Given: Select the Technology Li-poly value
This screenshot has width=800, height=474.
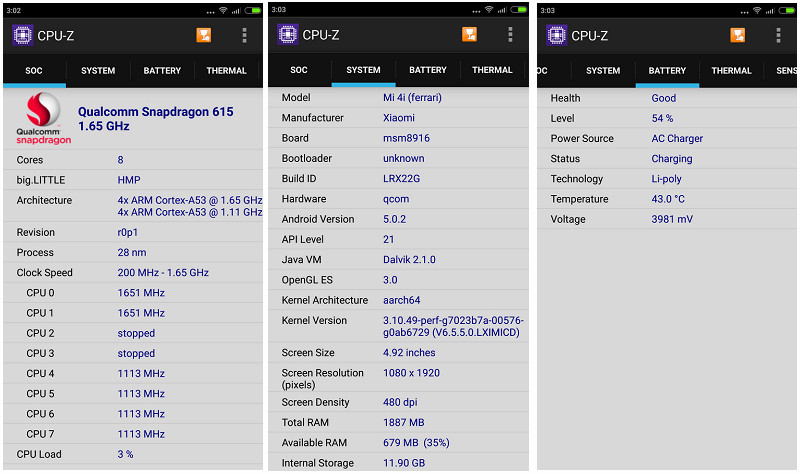Looking at the screenshot, I should tap(666, 179).
